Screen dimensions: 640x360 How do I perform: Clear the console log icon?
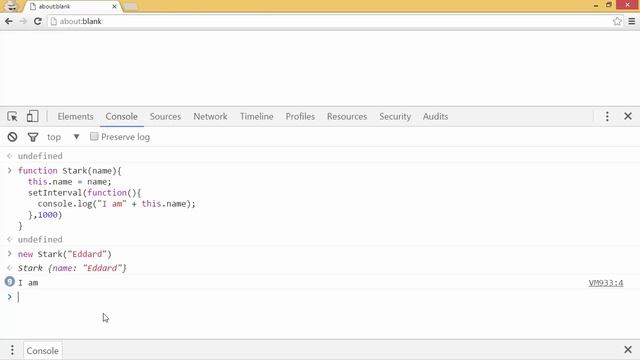coord(12,137)
